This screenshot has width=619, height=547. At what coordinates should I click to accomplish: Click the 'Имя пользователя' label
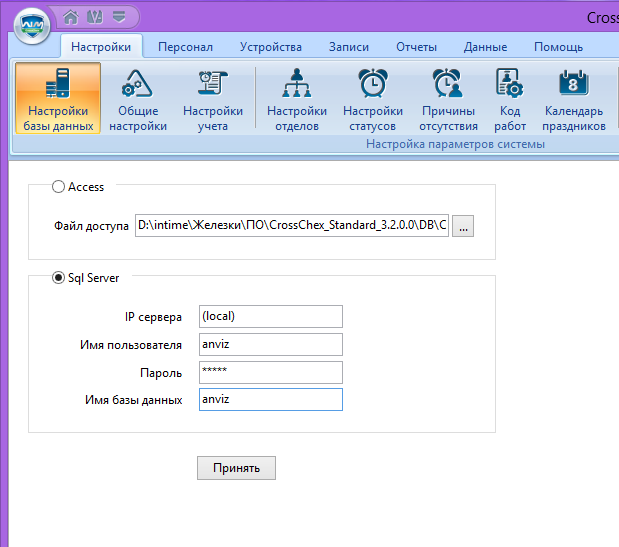pos(131,345)
